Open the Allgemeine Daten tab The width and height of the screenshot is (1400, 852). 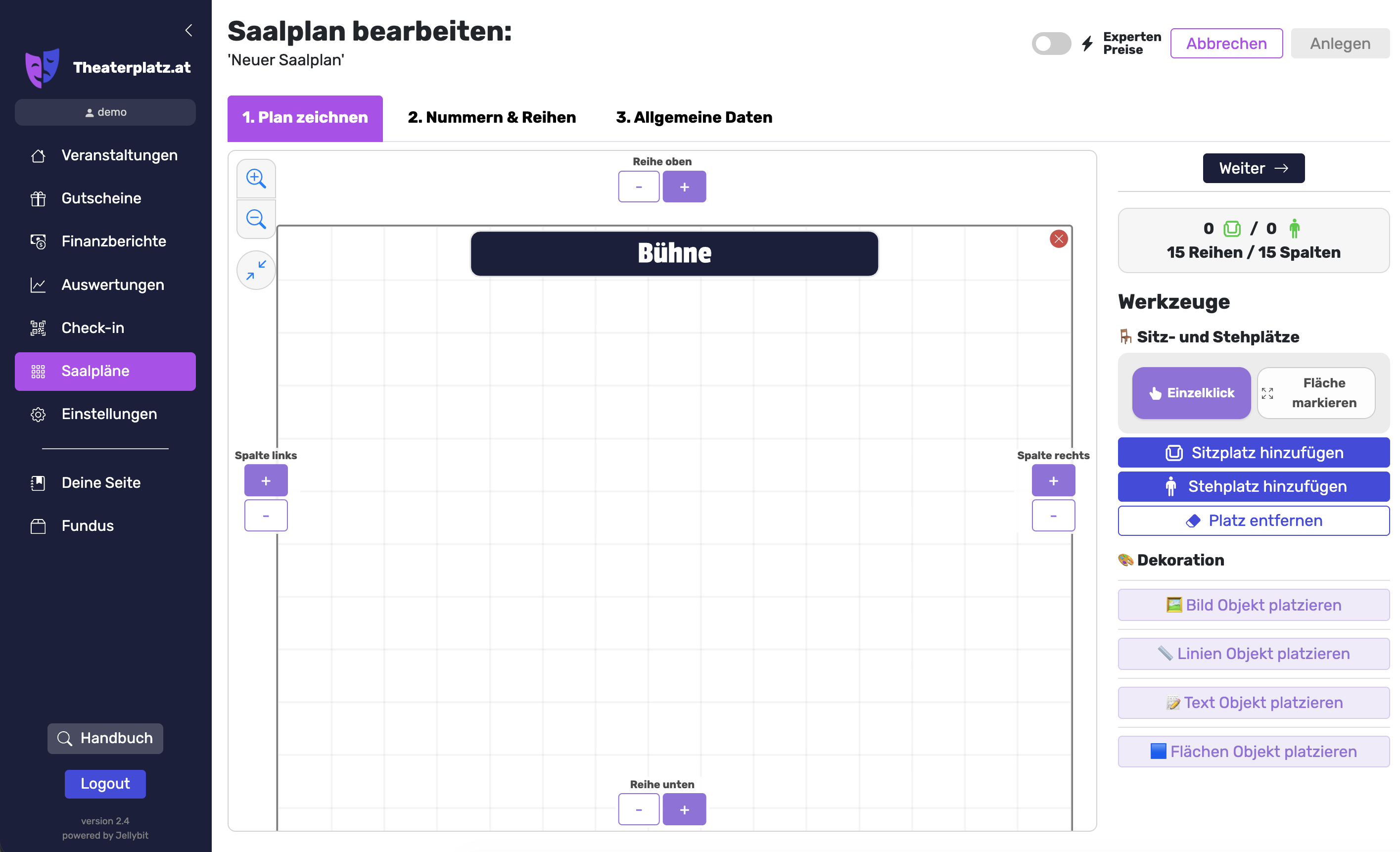point(694,118)
